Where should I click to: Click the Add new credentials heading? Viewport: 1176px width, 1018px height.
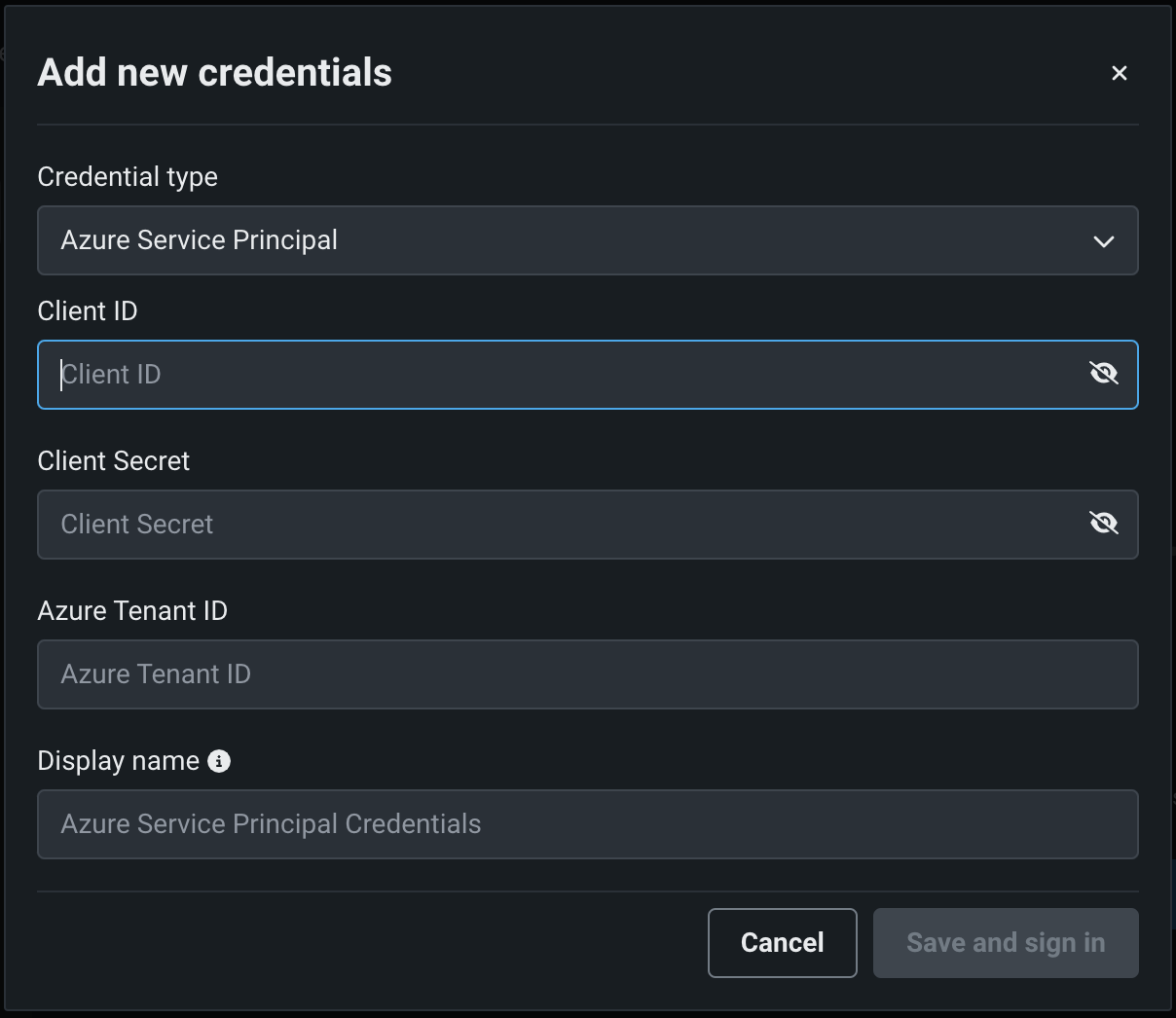(214, 73)
